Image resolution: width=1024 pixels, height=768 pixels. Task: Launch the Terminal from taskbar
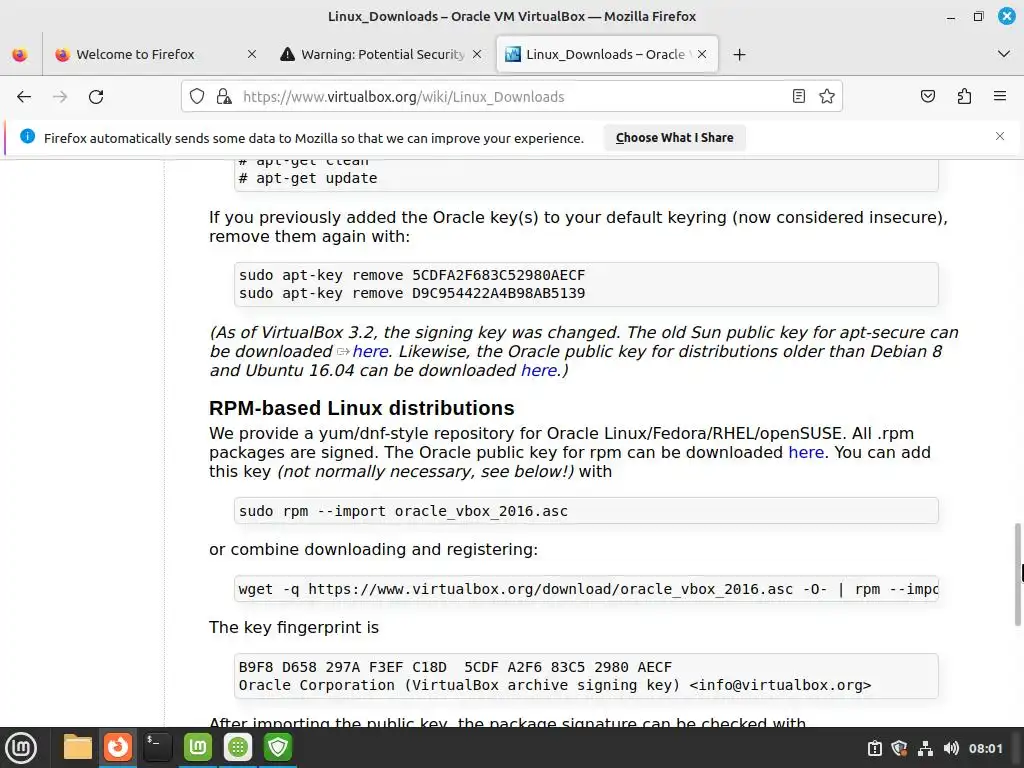coord(157,747)
